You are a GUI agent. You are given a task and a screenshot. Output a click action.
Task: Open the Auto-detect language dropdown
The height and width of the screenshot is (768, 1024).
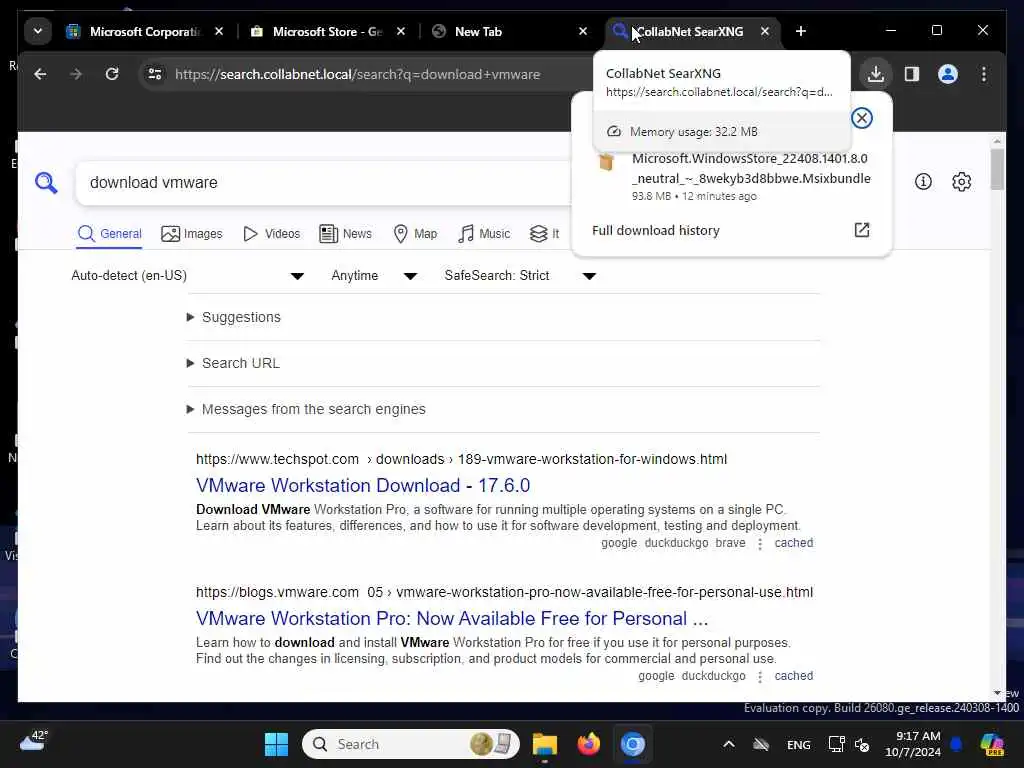click(187, 276)
